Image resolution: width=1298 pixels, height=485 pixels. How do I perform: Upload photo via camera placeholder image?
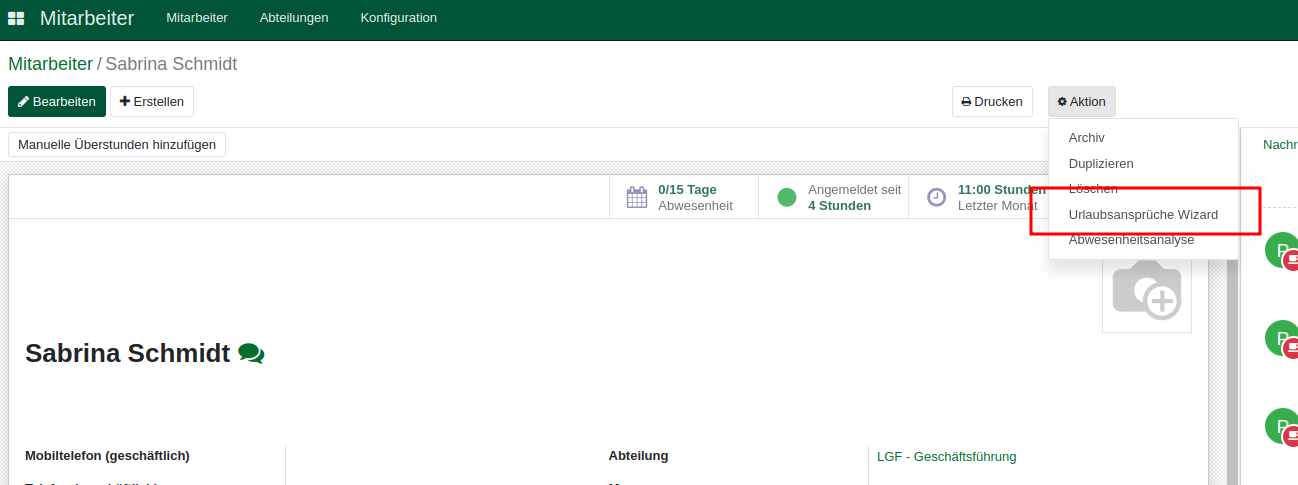(1147, 291)
